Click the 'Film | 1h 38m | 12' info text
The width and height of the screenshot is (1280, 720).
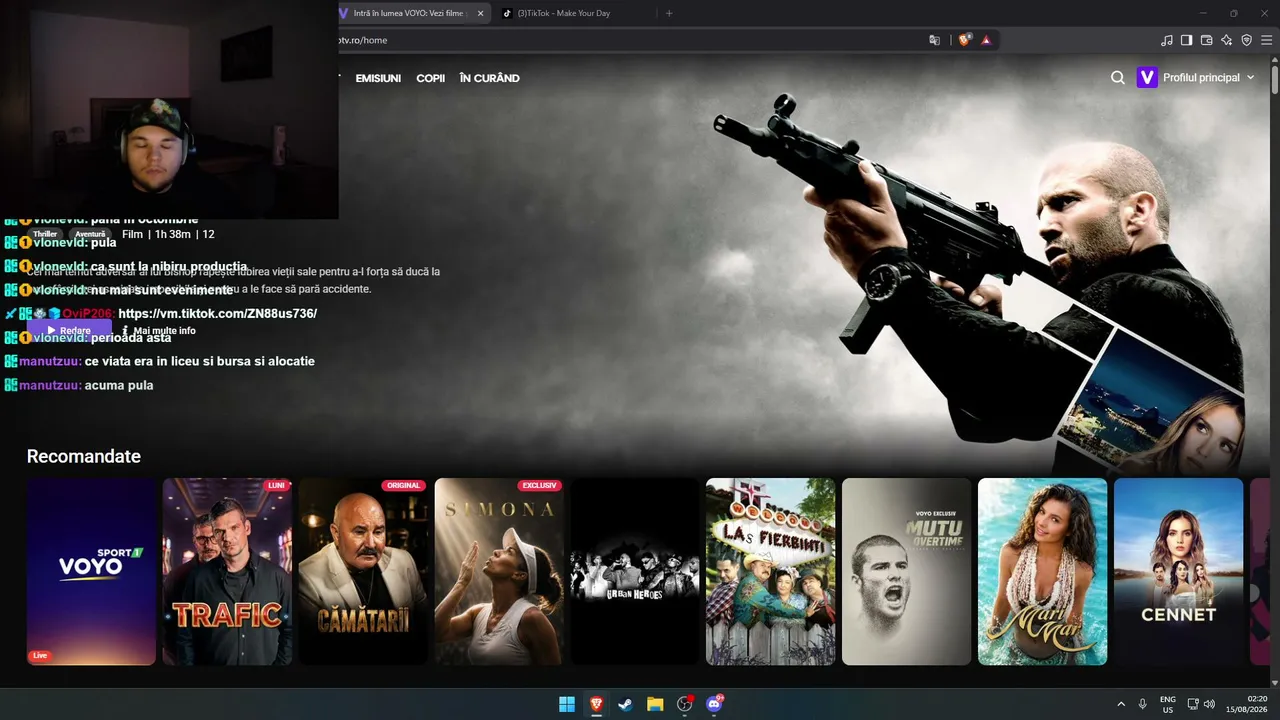pyautogui.click(x=168, y=234)
